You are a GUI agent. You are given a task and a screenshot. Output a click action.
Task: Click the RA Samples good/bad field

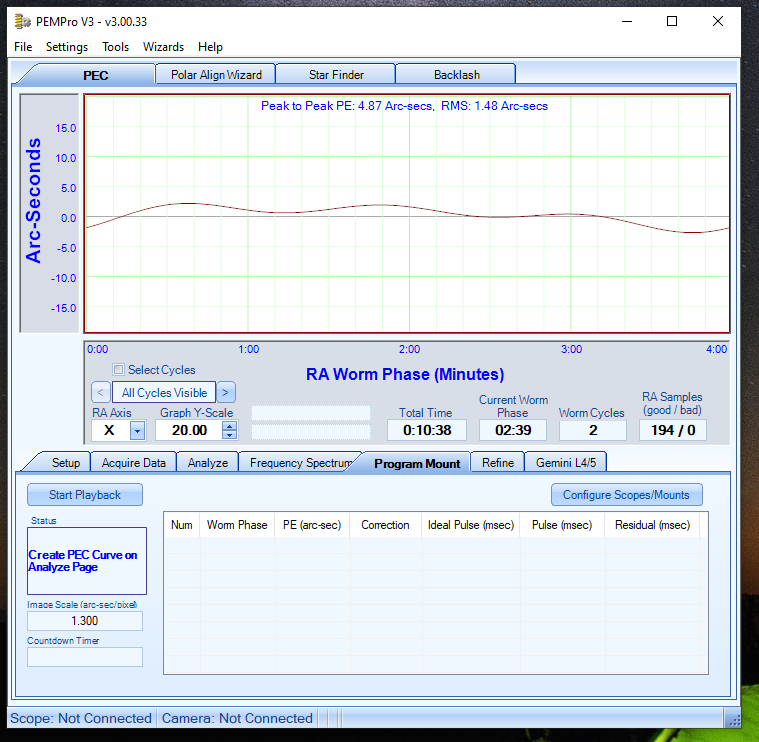tap(673, 430)
